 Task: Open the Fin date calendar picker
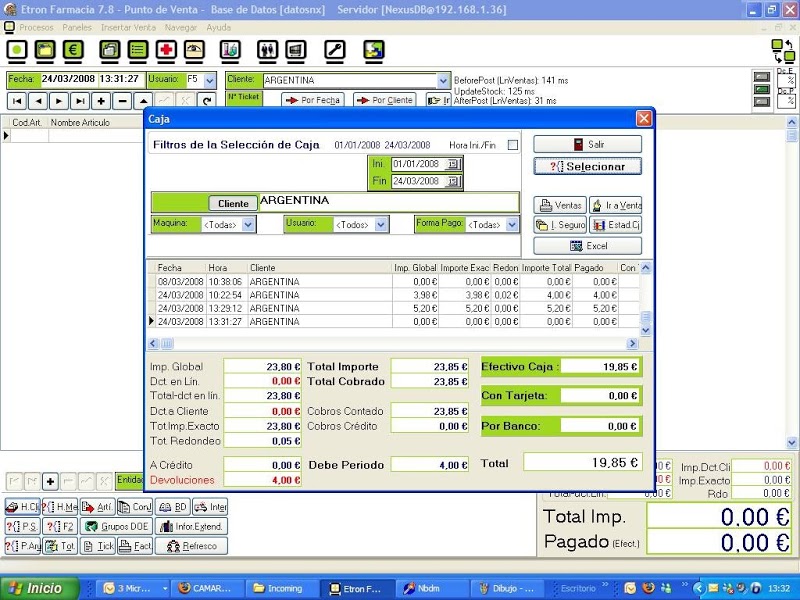(x=453, y=182)
